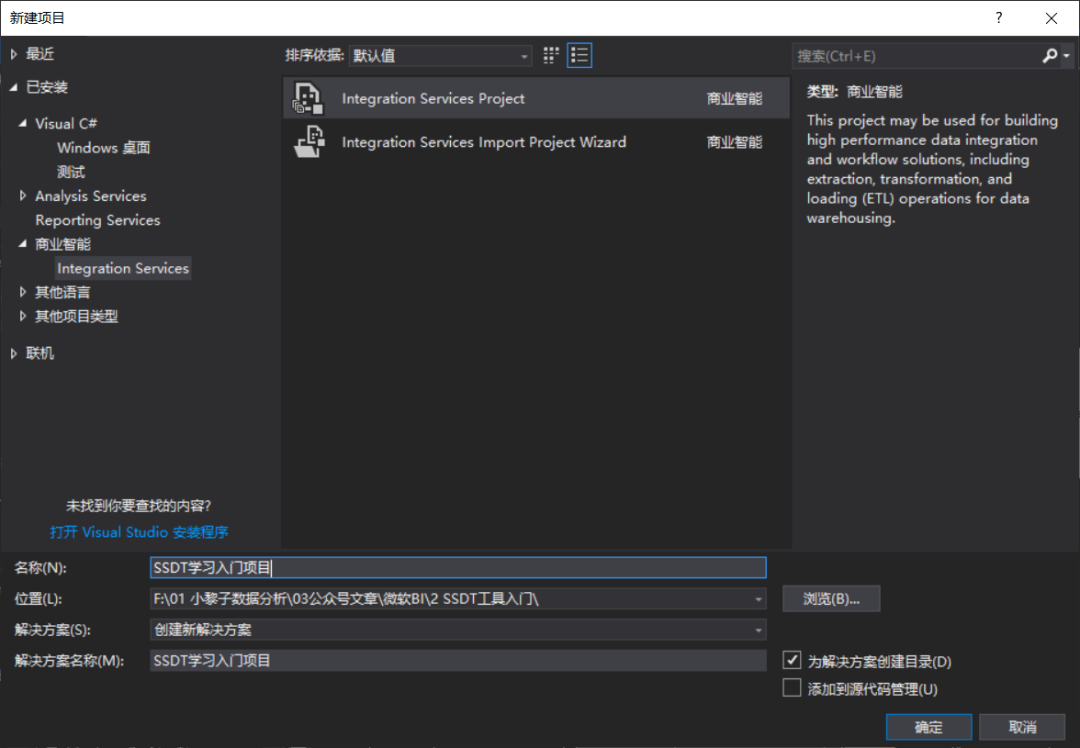The height and width of the screenshot is (748, 1080).
Task: Click the 解决方案名称 input field
Action: tap(458, 661)
